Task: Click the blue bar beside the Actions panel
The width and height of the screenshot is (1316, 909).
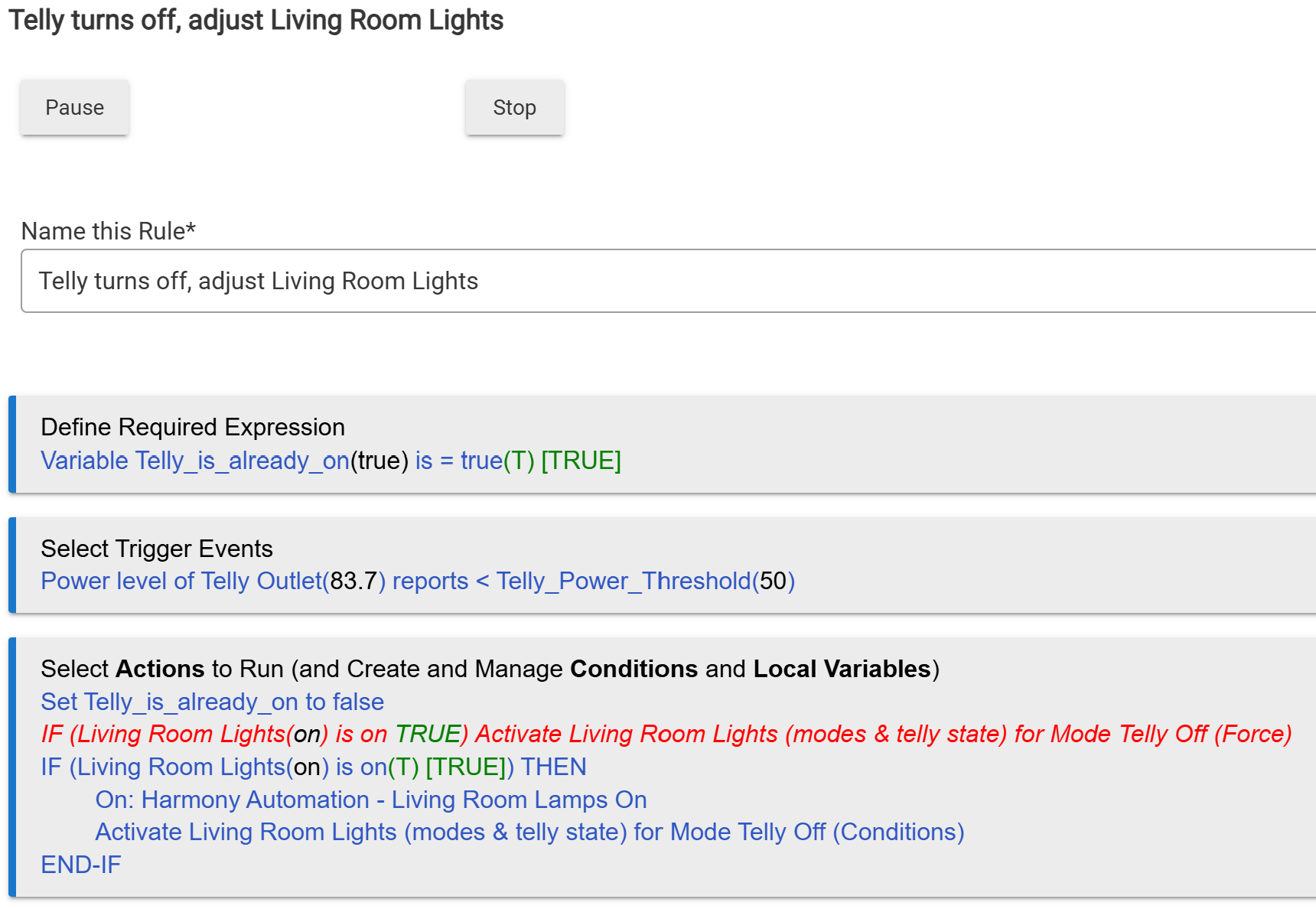Action: [x=12, y=767]
